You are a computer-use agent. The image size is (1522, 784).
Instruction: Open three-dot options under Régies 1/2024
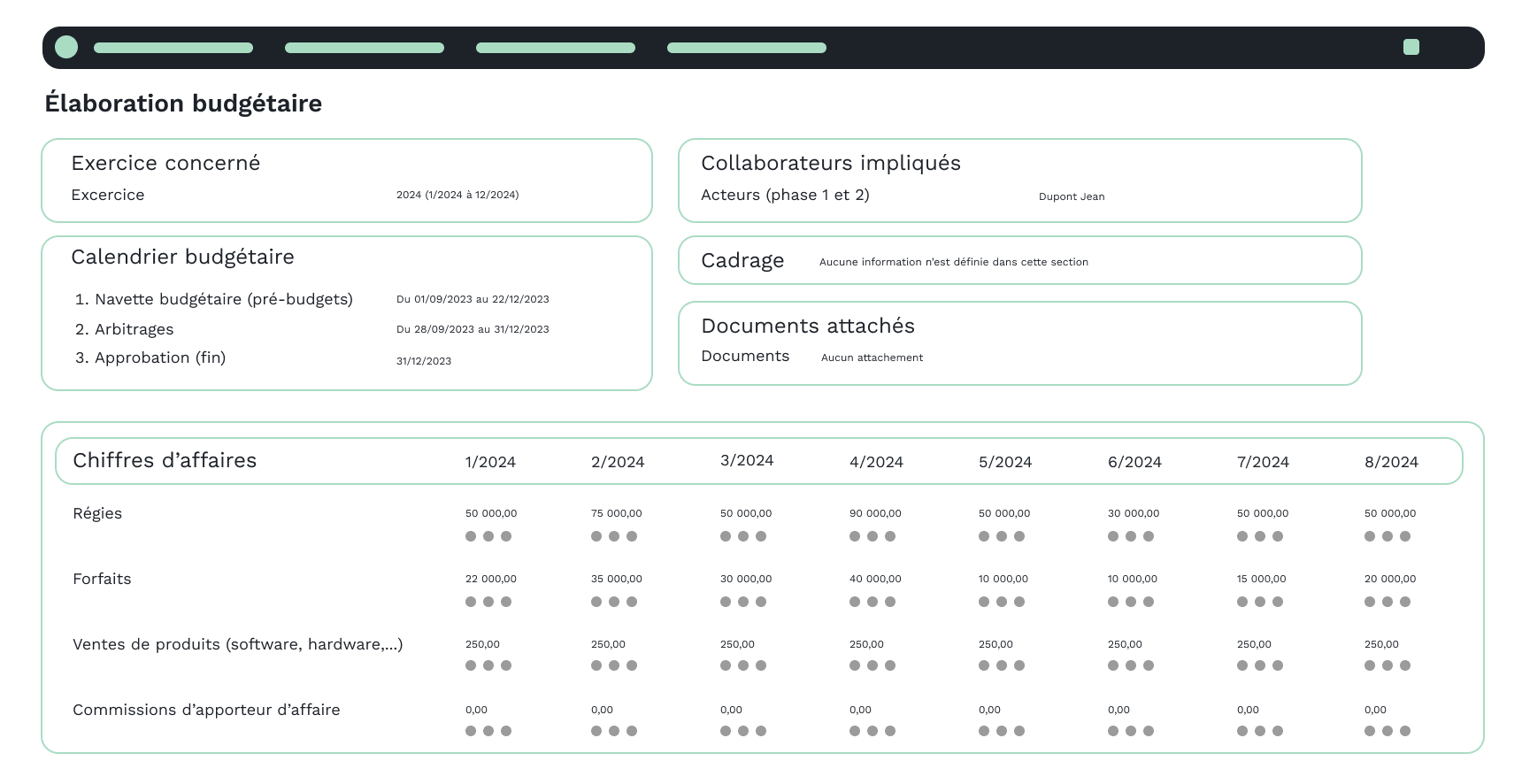pyautogui.click(x=488, y=536)
